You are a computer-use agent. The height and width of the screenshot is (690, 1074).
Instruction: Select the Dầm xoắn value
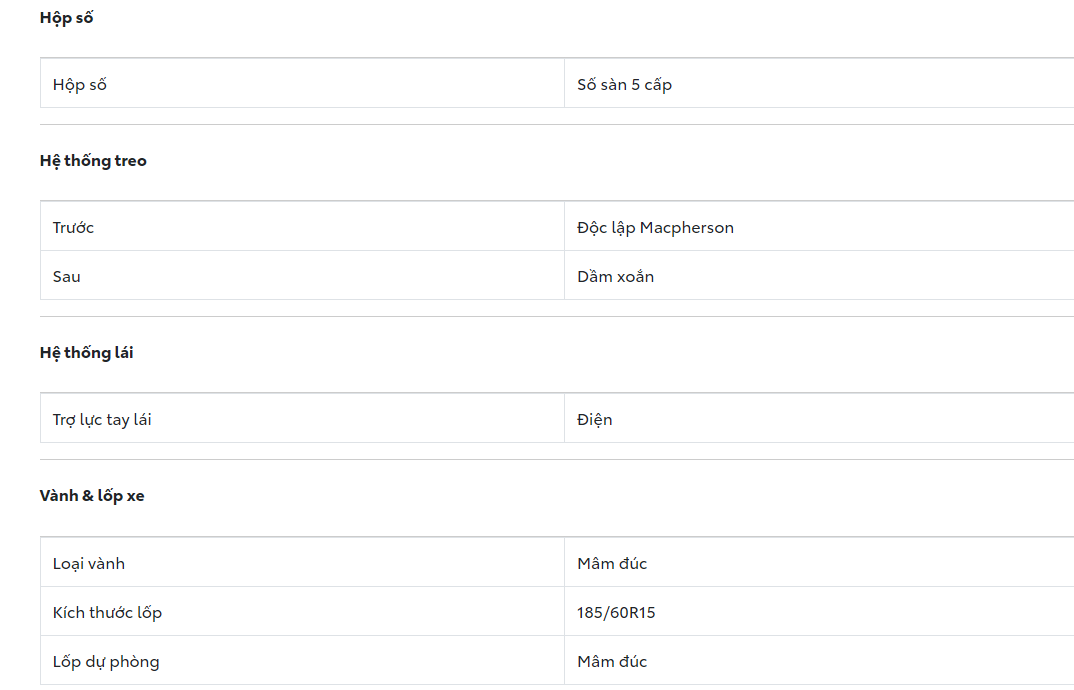615,277
